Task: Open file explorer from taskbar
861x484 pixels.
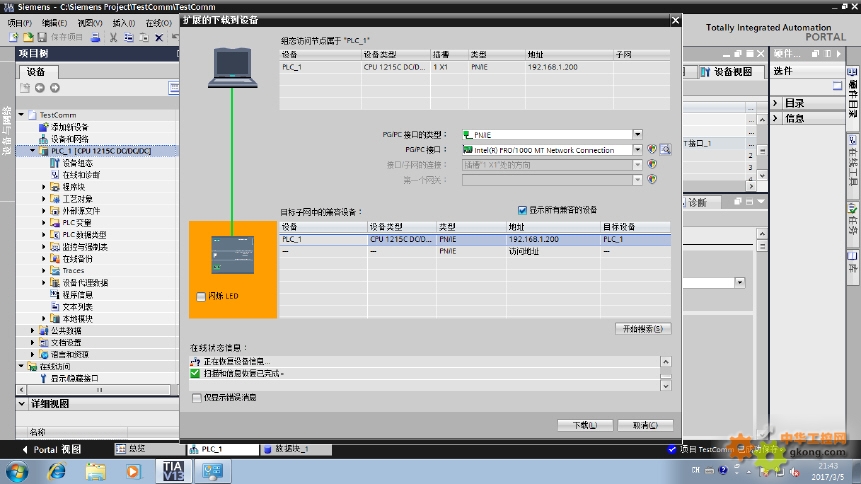Action: [x=96, y=471]
